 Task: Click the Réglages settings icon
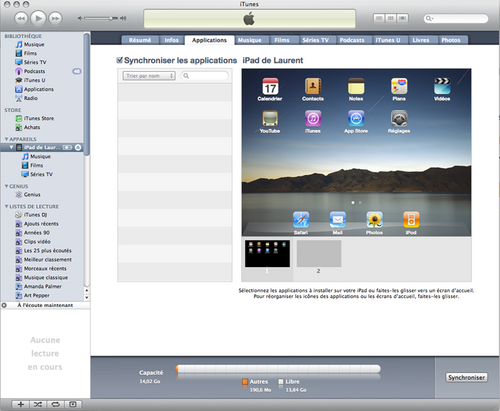tap(399, 118)
